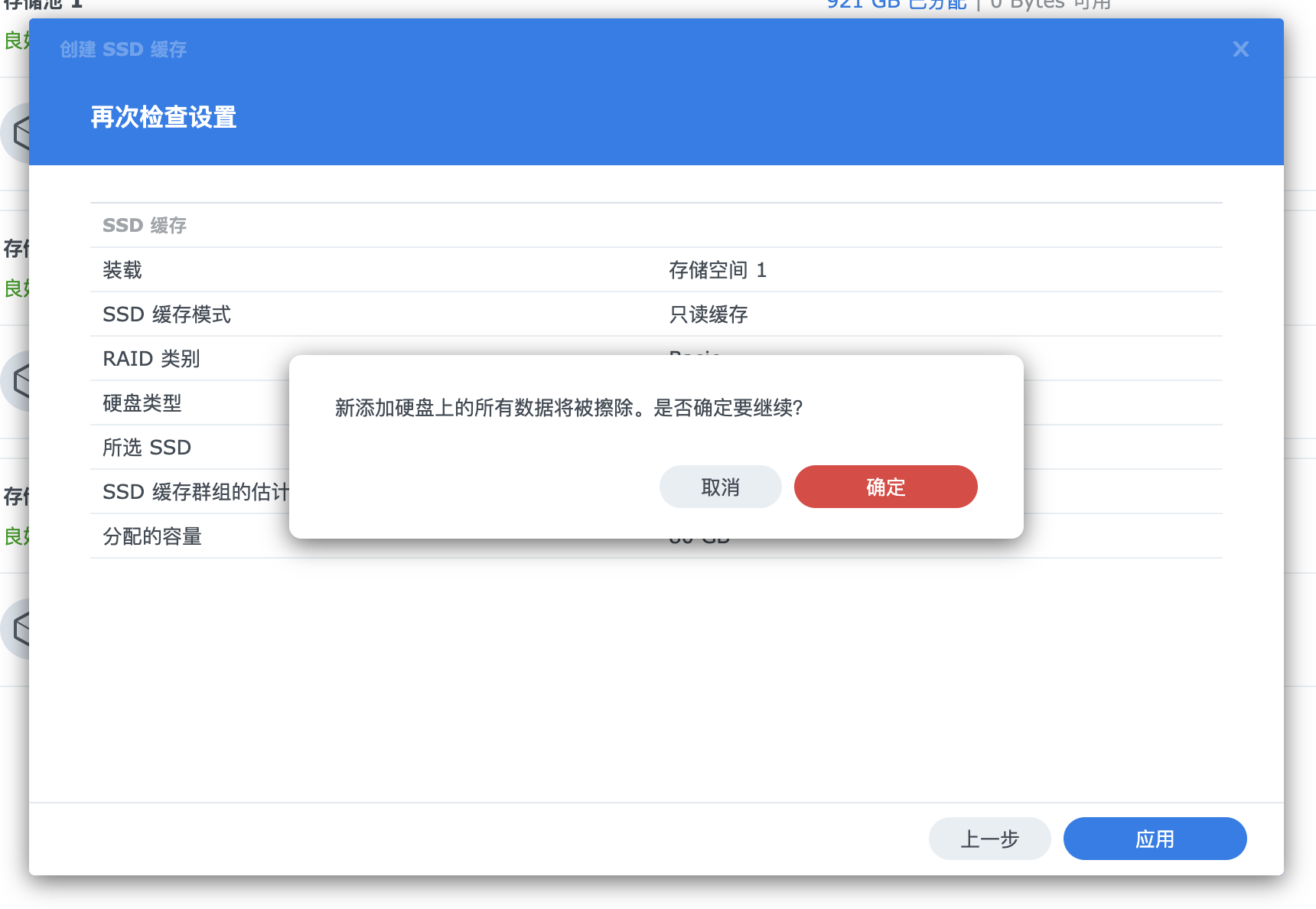Click the 只读缓存 value text

click(708, 314)
